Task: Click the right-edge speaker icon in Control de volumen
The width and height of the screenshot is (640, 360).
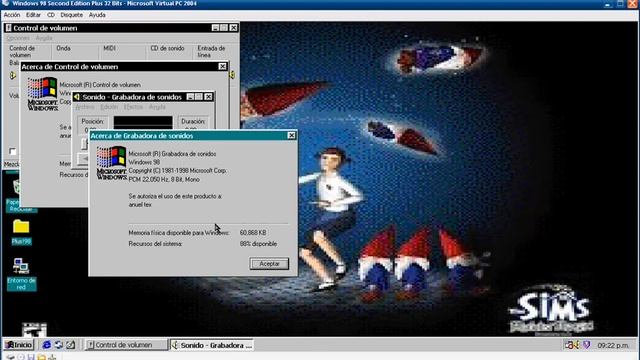Action: [x=232, y=75]
